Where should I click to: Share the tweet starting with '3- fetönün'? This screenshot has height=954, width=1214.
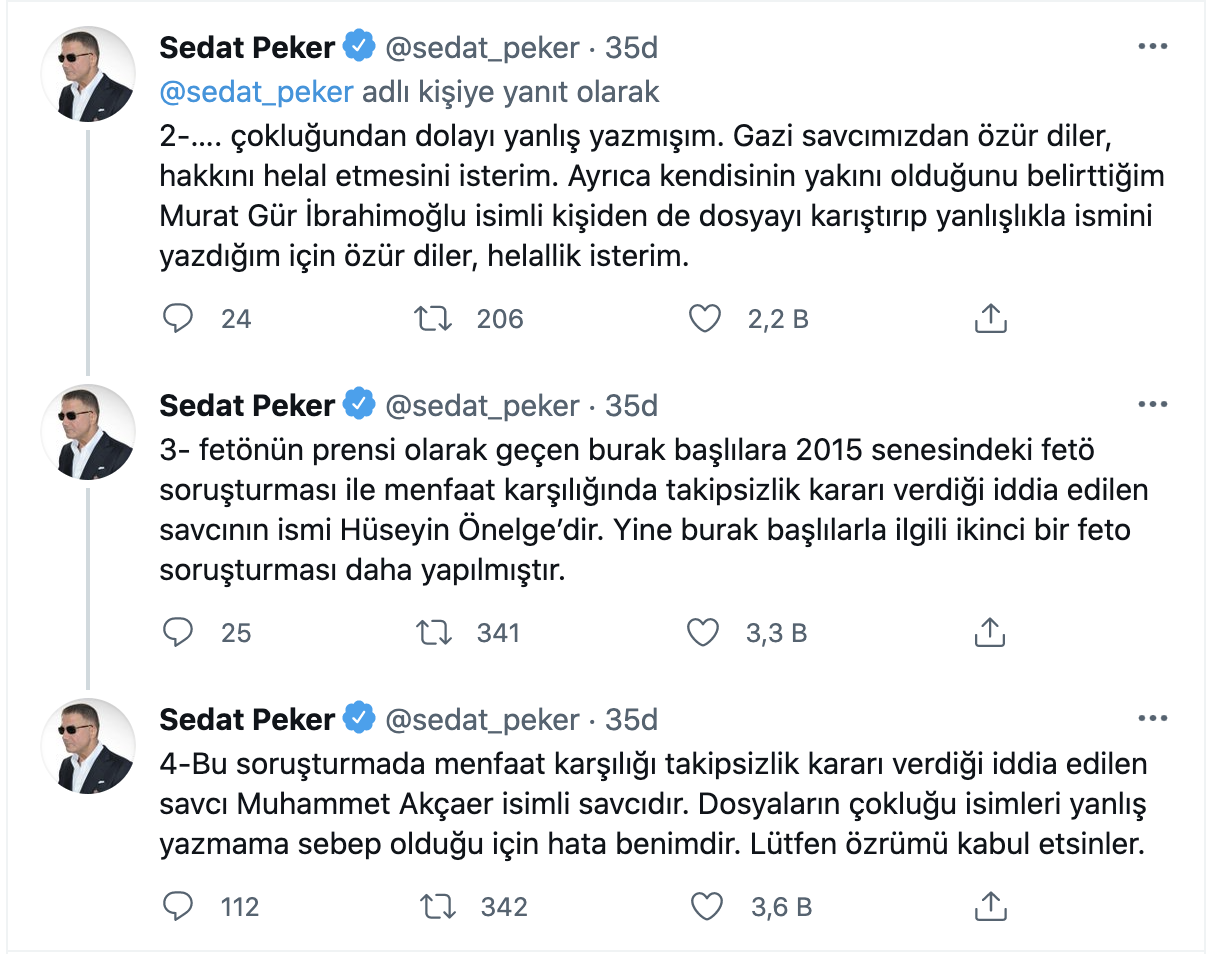(x=989, y=632)
